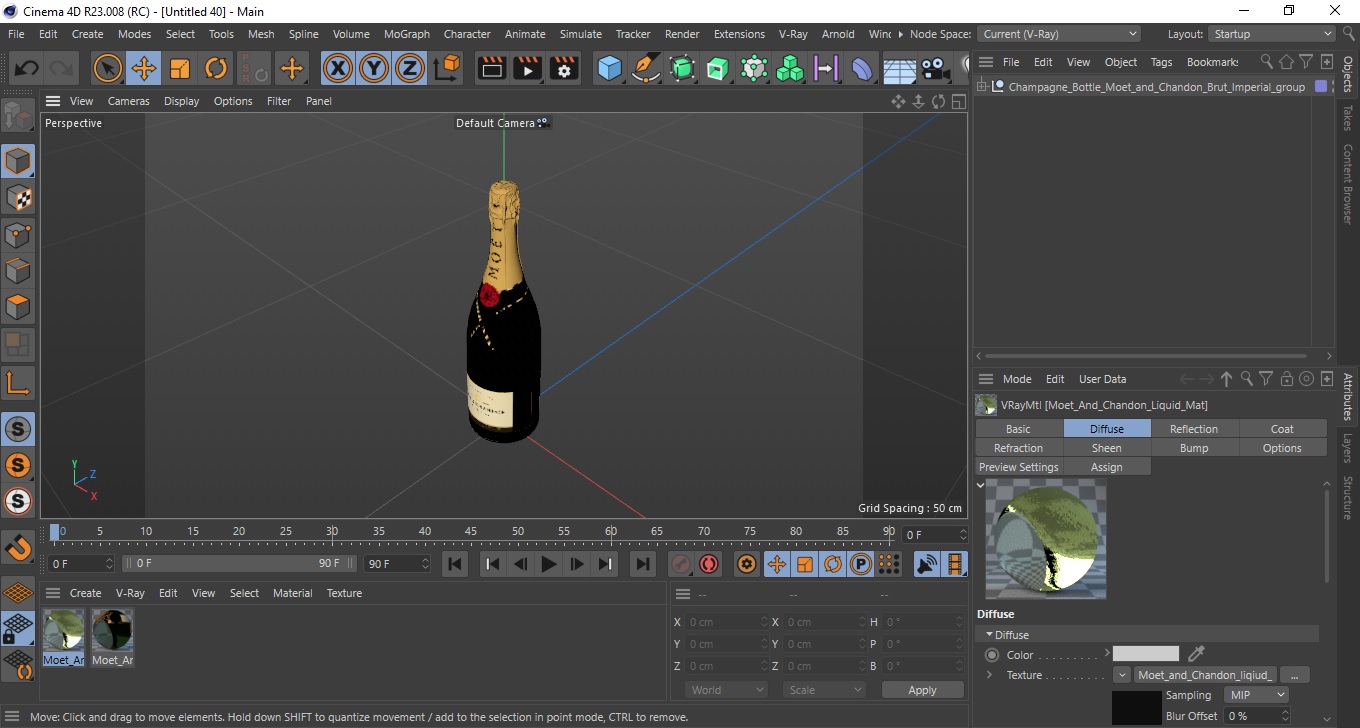
Task: Toggle animation sound playback
Action: coord(928,564)
